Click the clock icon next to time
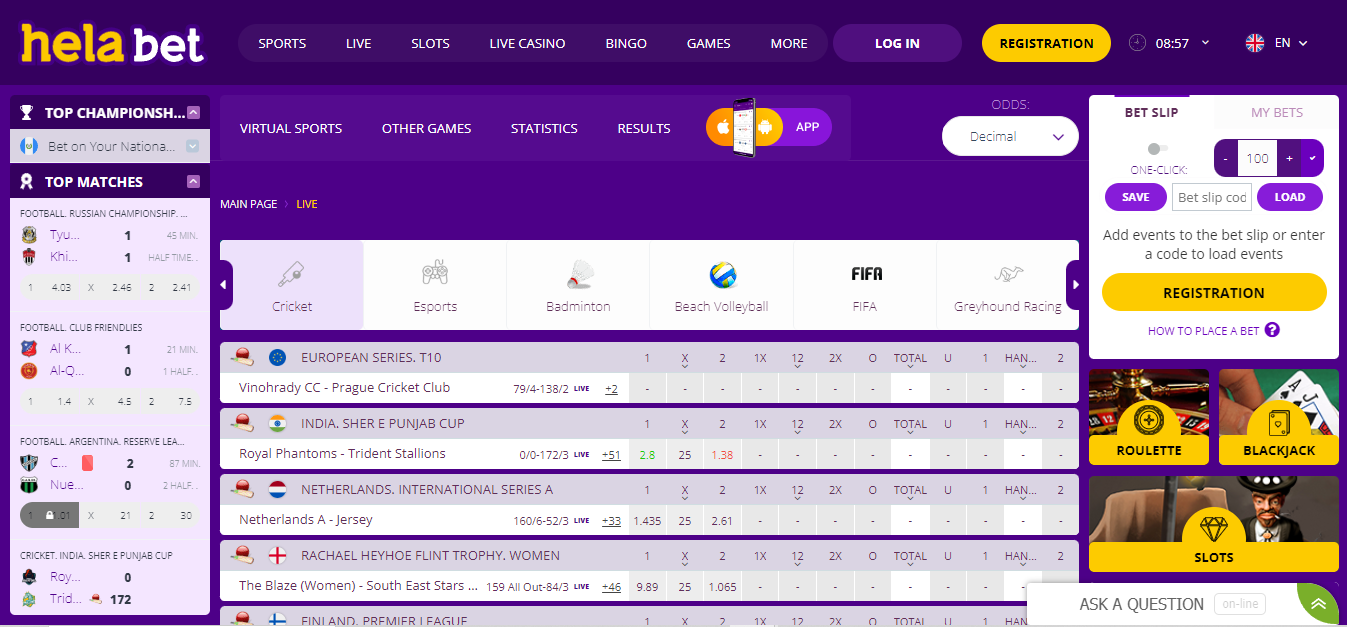1347x627 pixels. coord(1137,43)
